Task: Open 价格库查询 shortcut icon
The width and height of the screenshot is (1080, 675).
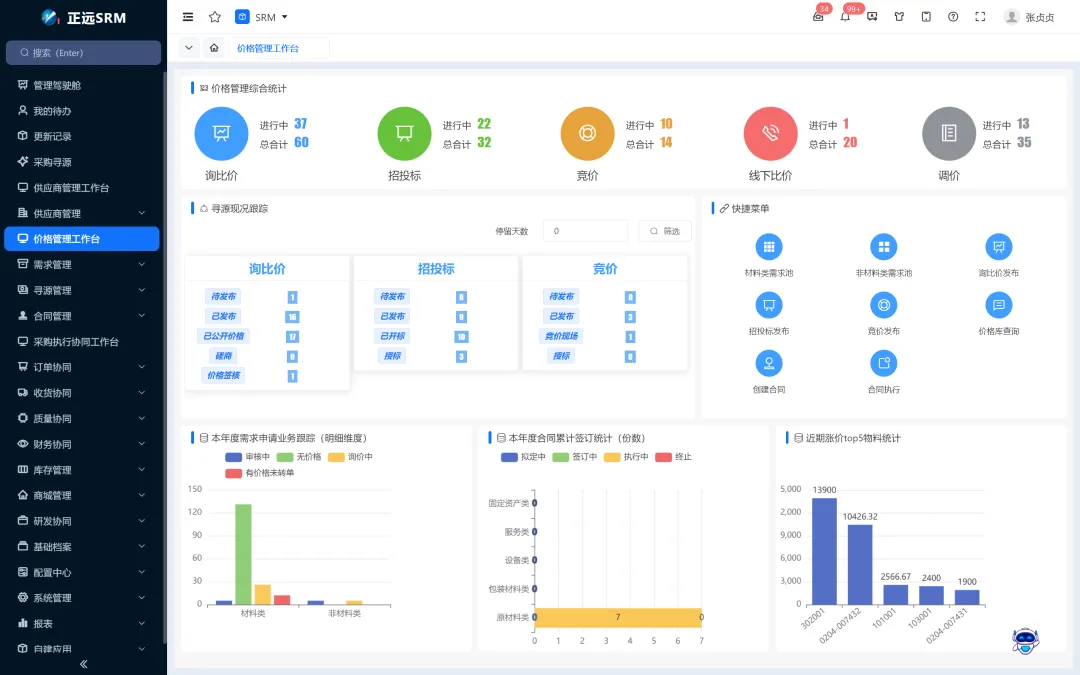Action: [999, 305]
